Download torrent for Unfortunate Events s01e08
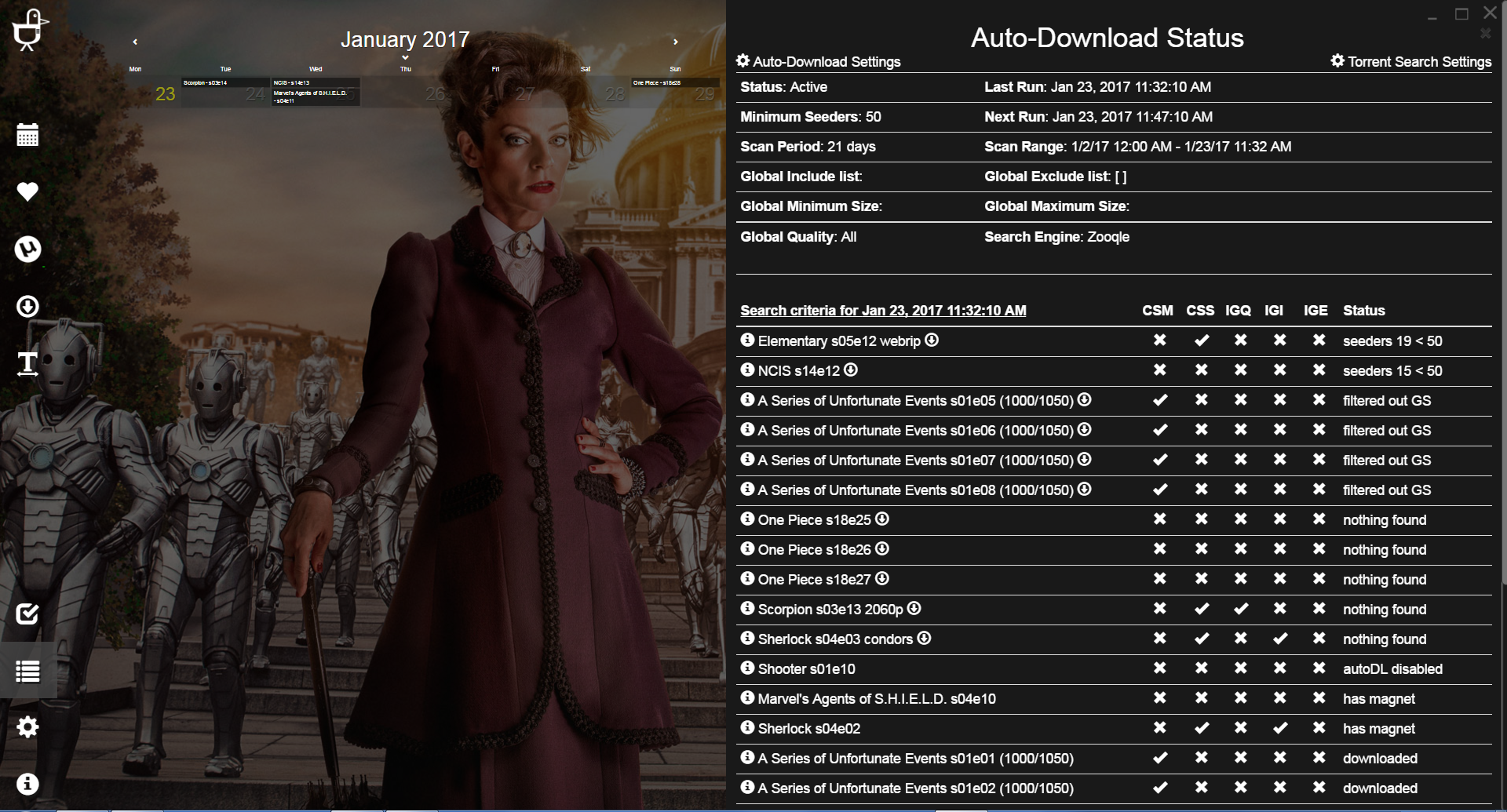1507x812 pixels. pyautogui.click(x=1085, y=489)
